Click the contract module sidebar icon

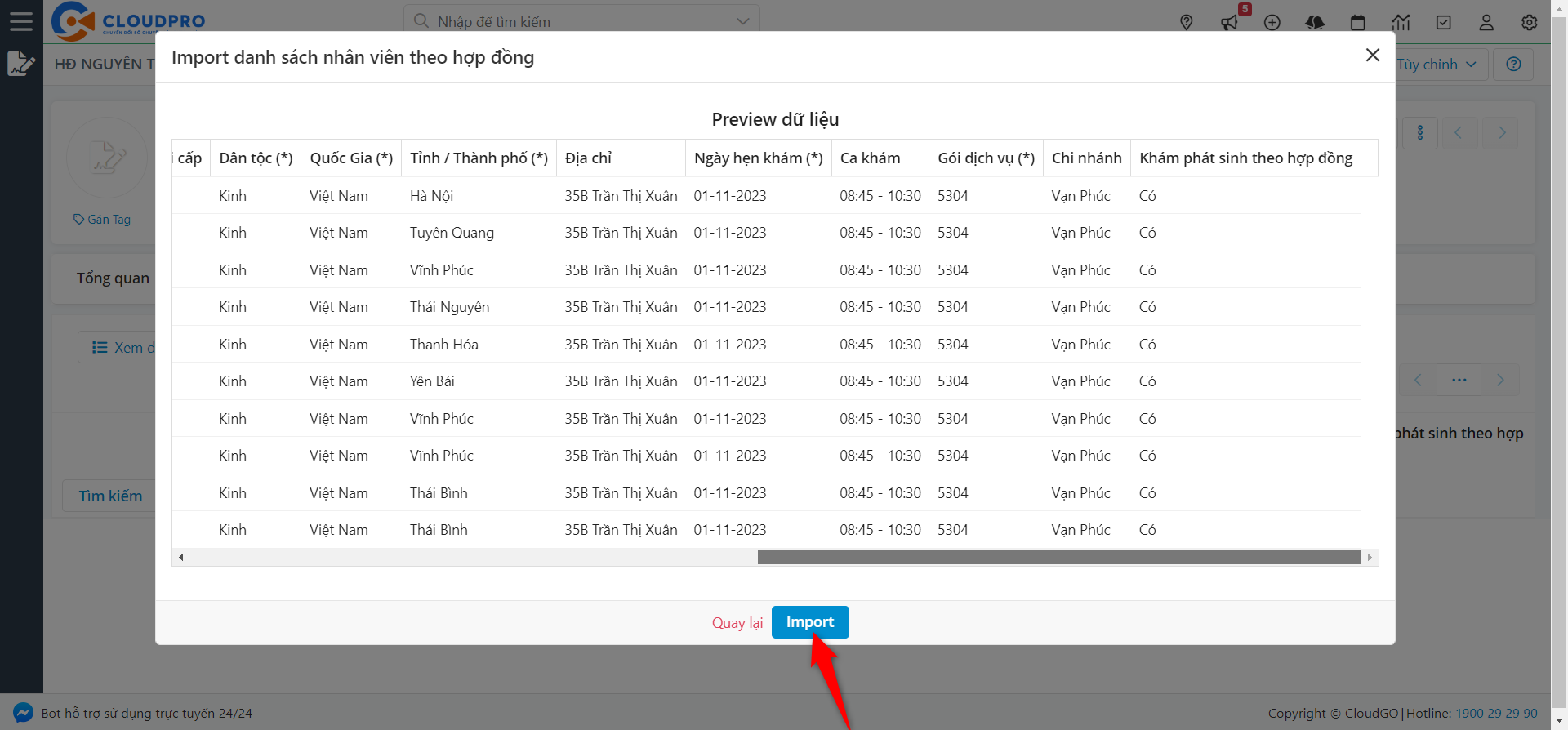click(x=21, y=64)
